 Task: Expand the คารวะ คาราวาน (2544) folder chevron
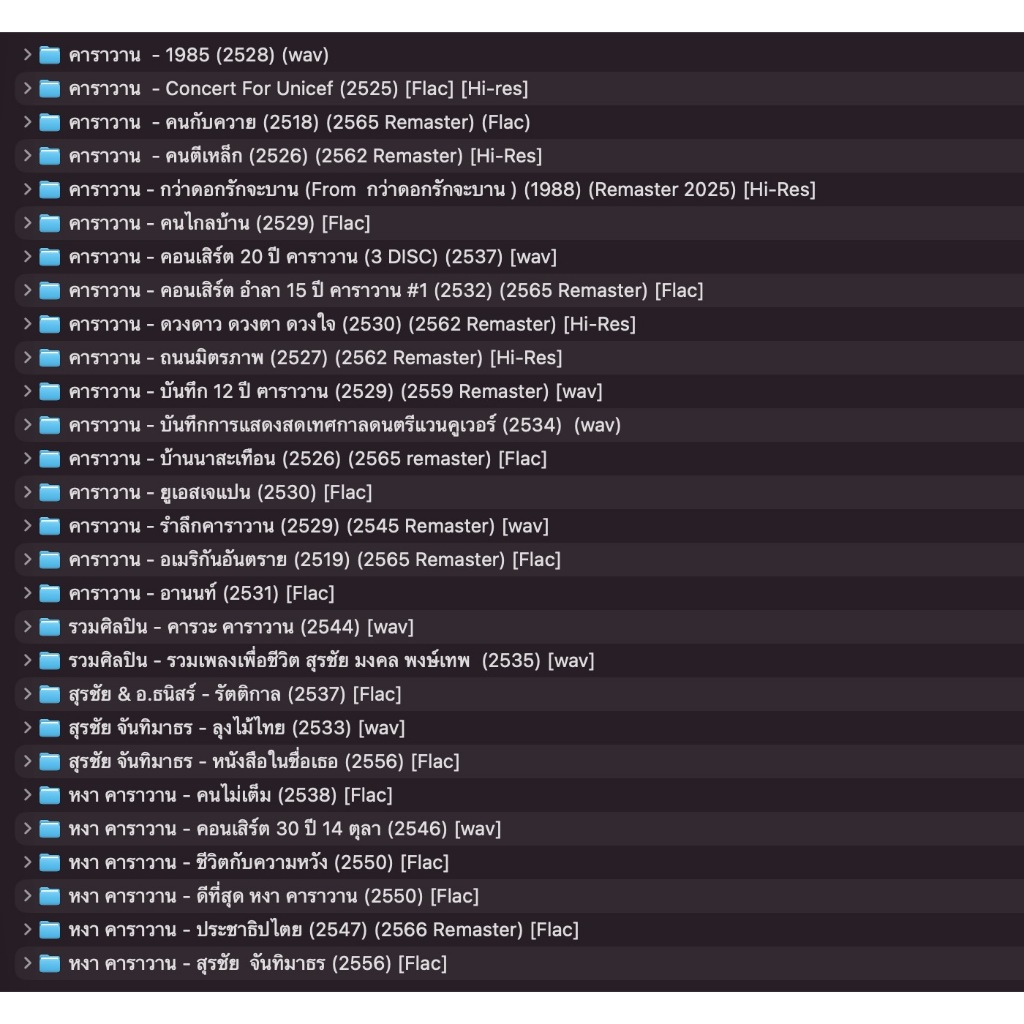point(27,626)
